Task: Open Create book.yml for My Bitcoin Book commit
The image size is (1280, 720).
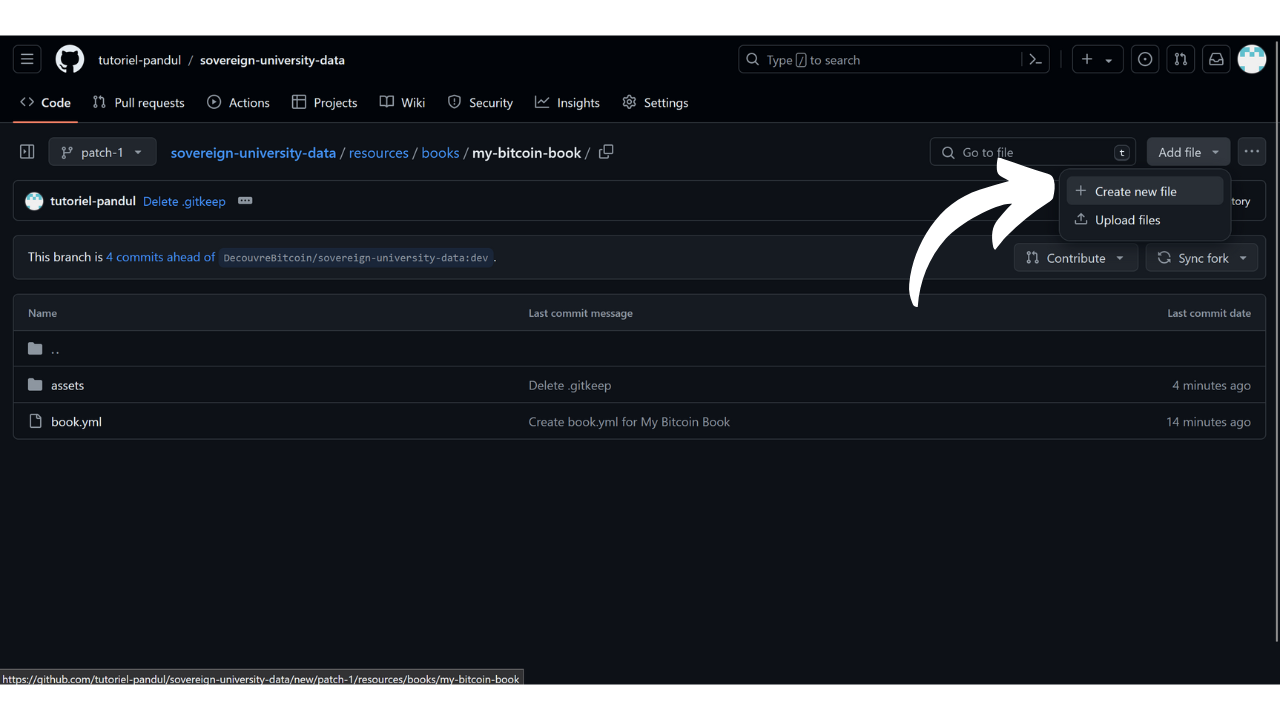Action: click(x=629, y=422)
